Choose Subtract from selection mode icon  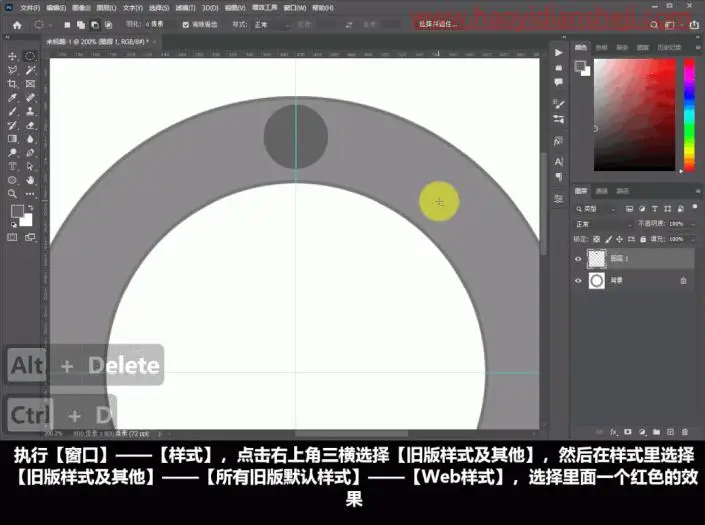coord(95,25)
